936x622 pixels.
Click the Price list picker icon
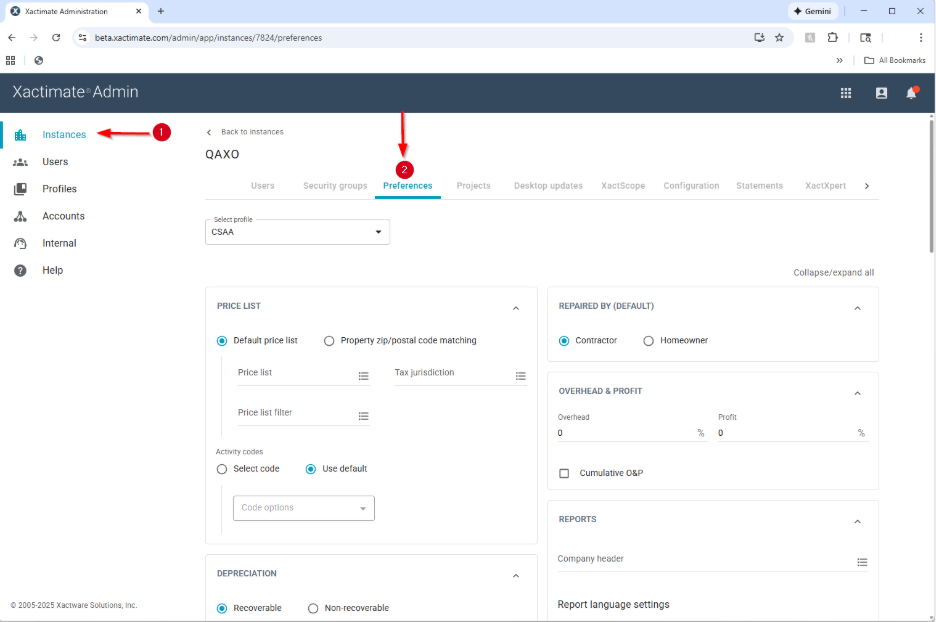[x=363, y=376]
